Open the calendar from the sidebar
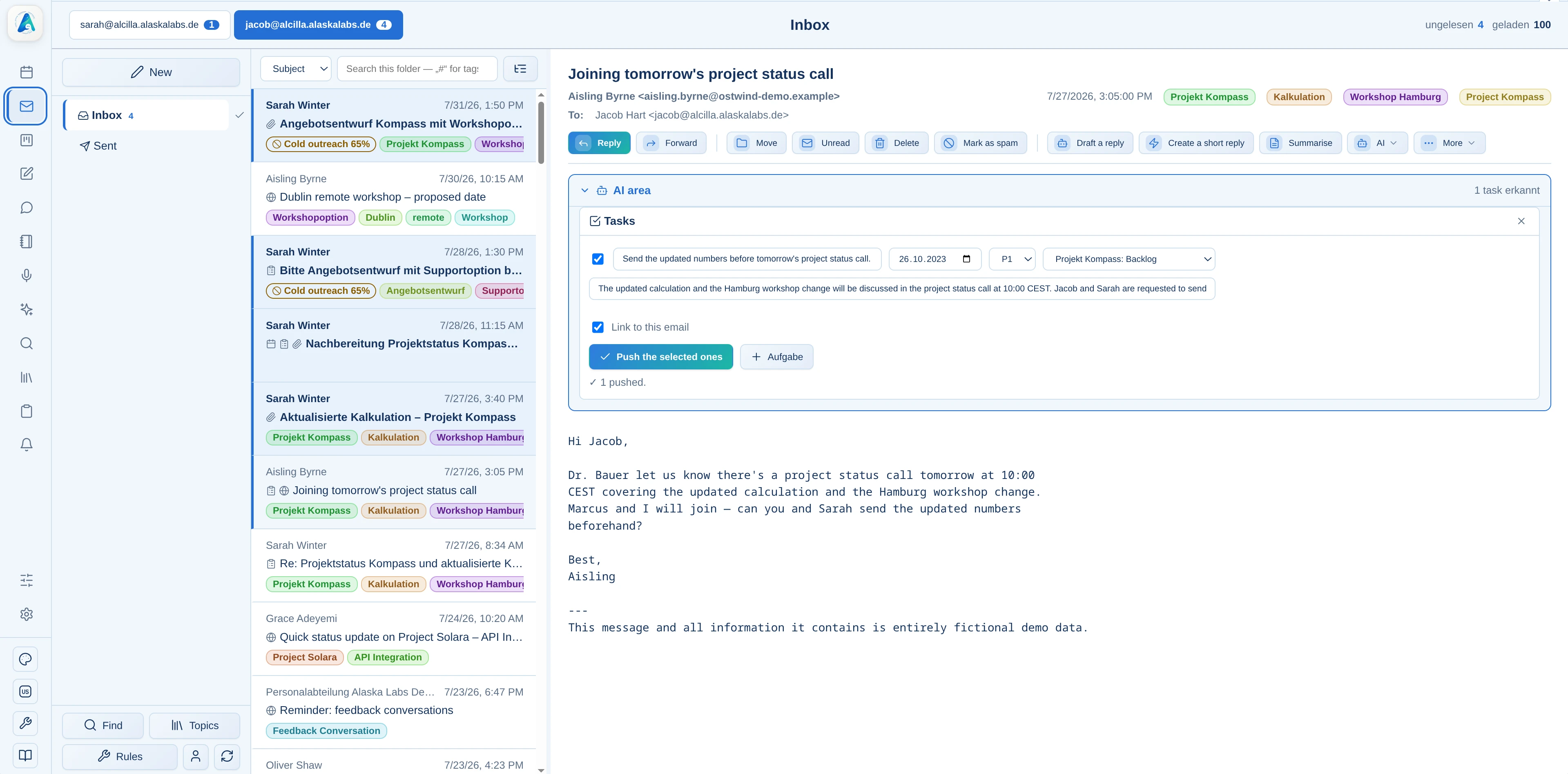This screenshot has width=1568, height=774. [26, 72]
